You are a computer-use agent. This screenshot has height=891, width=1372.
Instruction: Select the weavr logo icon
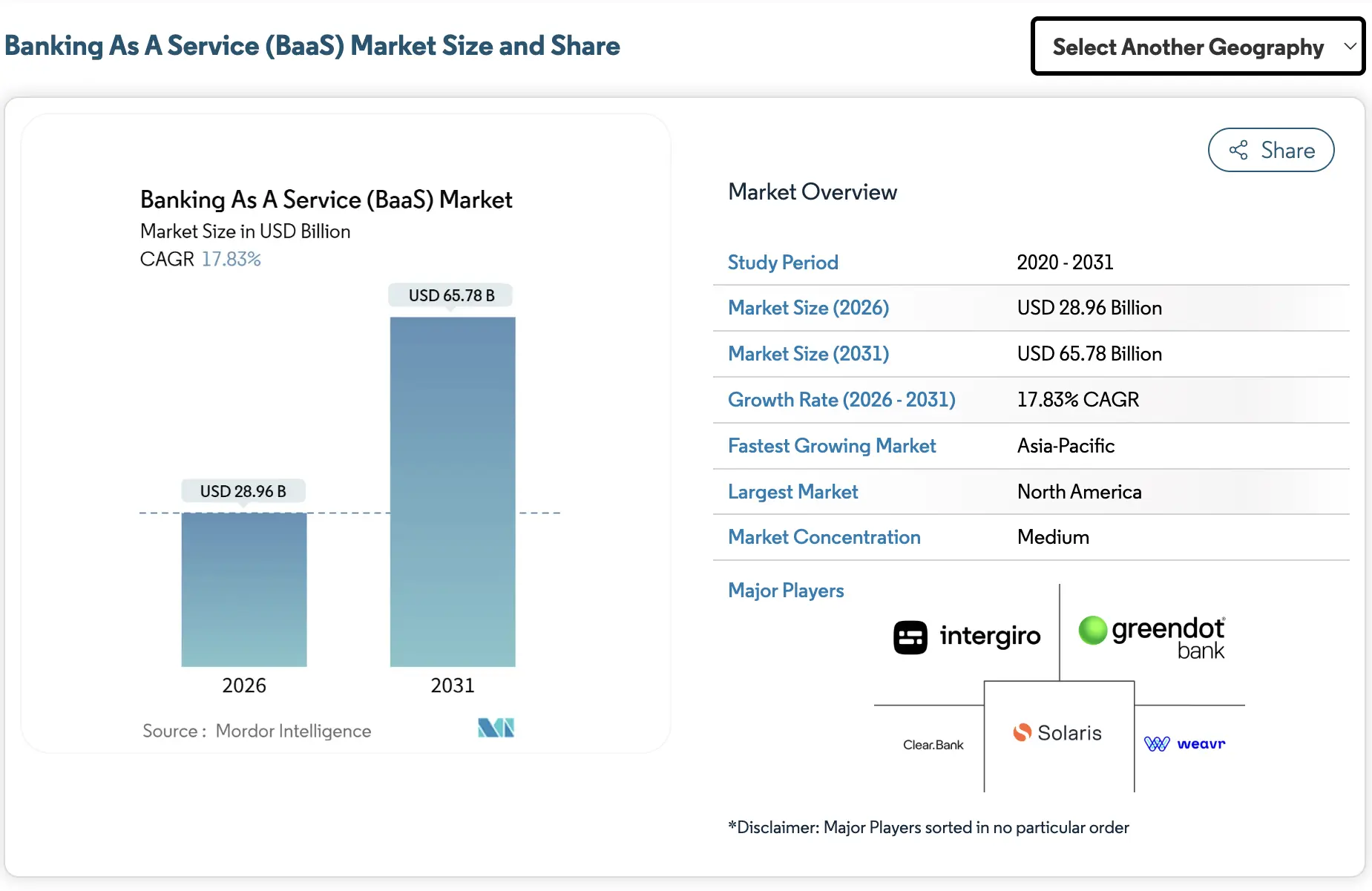coord(1156,743)
